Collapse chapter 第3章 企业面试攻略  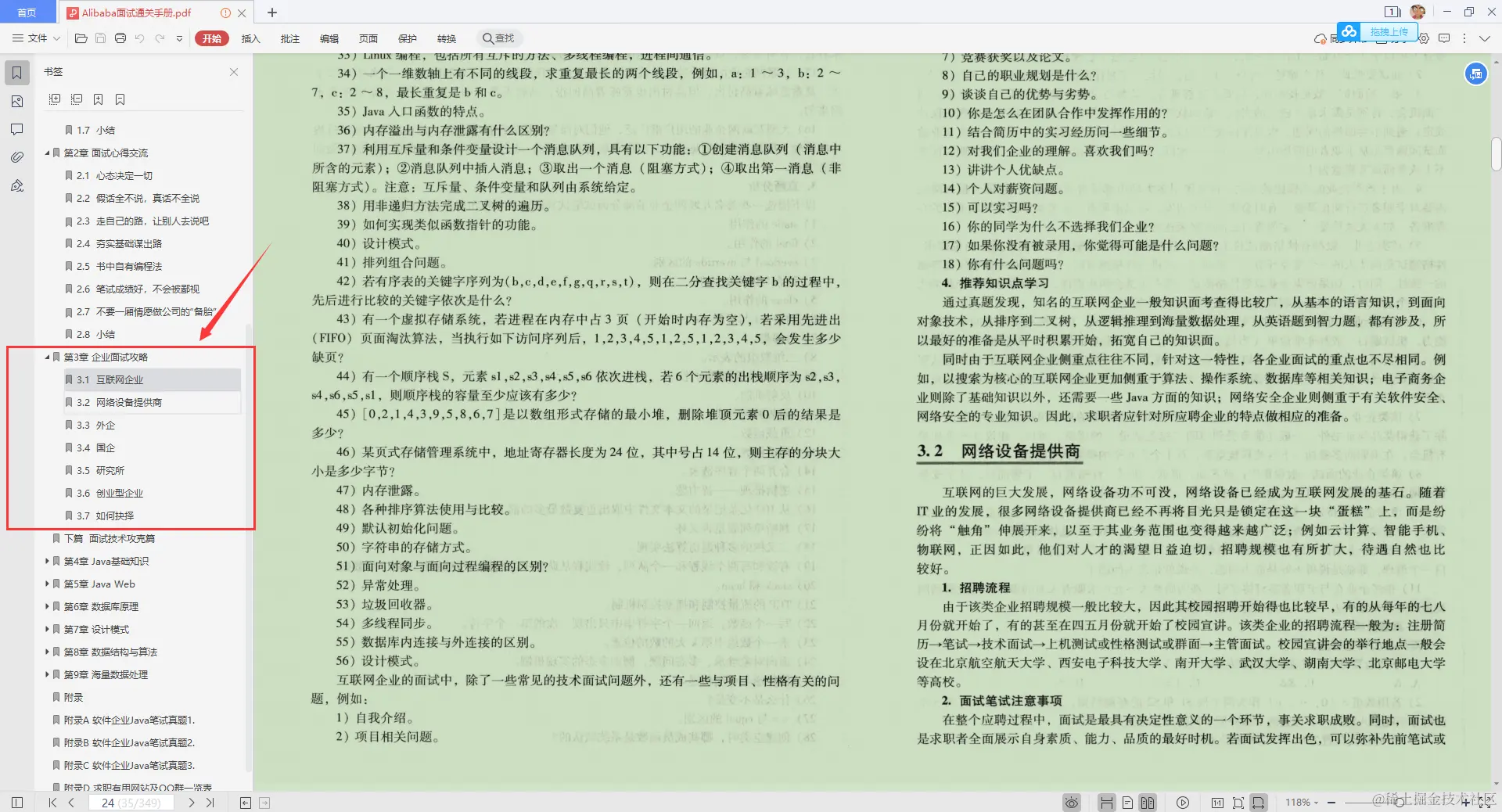(46, 357)
